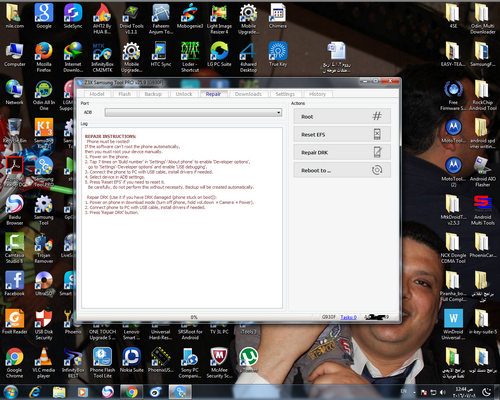Open the Mozilla Firefox desktop icon
Image resolution: width=500 pixels, height=400 pixels.
(44, 57)
